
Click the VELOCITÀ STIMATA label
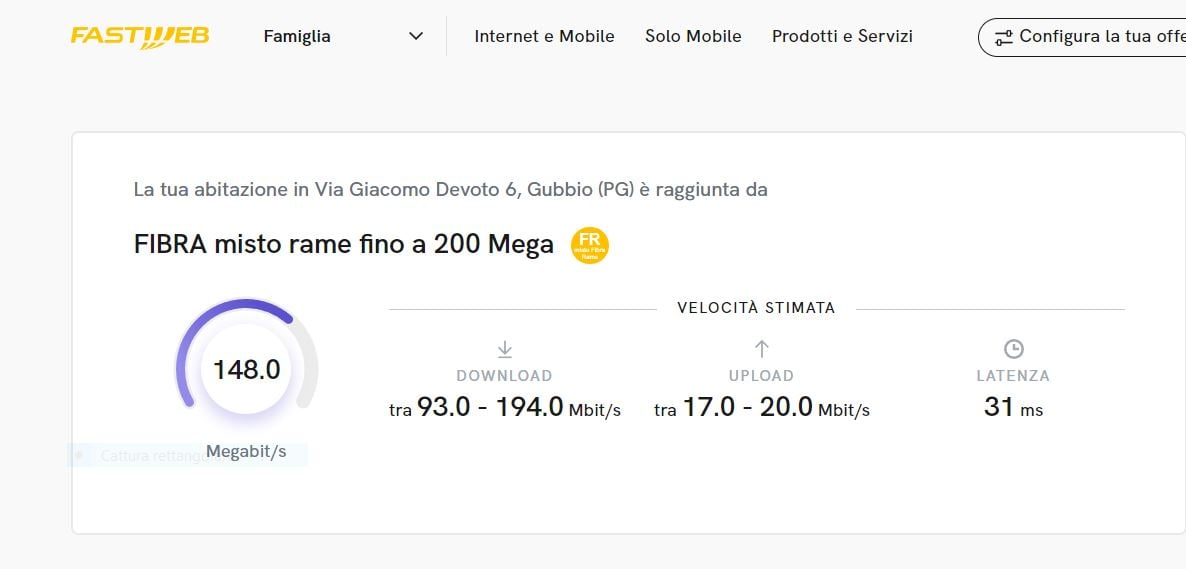tap(756, 308)
